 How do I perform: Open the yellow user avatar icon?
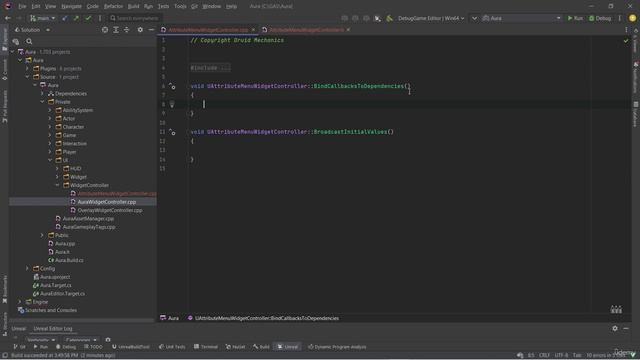click(632, 18)
